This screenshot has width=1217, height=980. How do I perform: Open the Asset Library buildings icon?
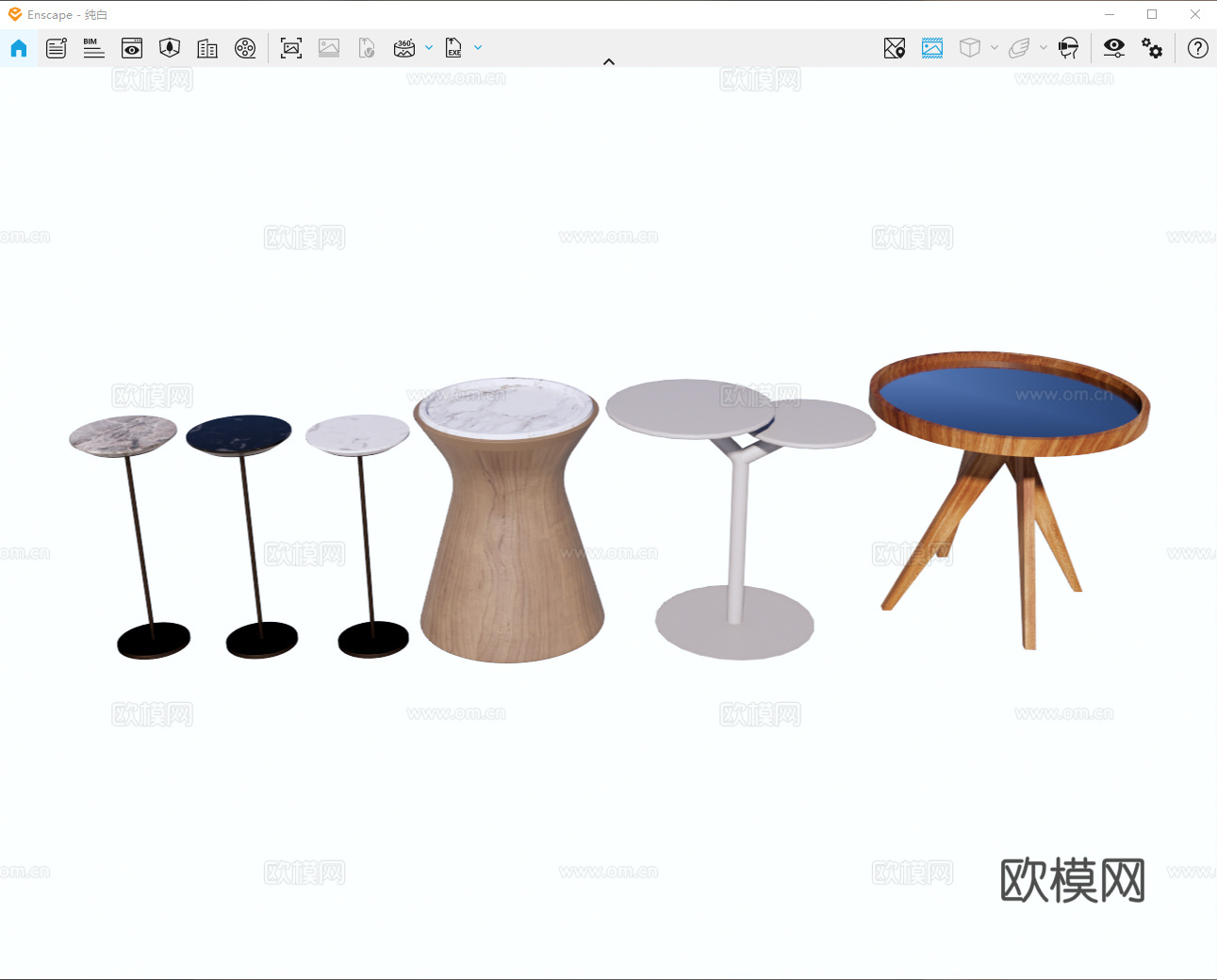point(207,48)
